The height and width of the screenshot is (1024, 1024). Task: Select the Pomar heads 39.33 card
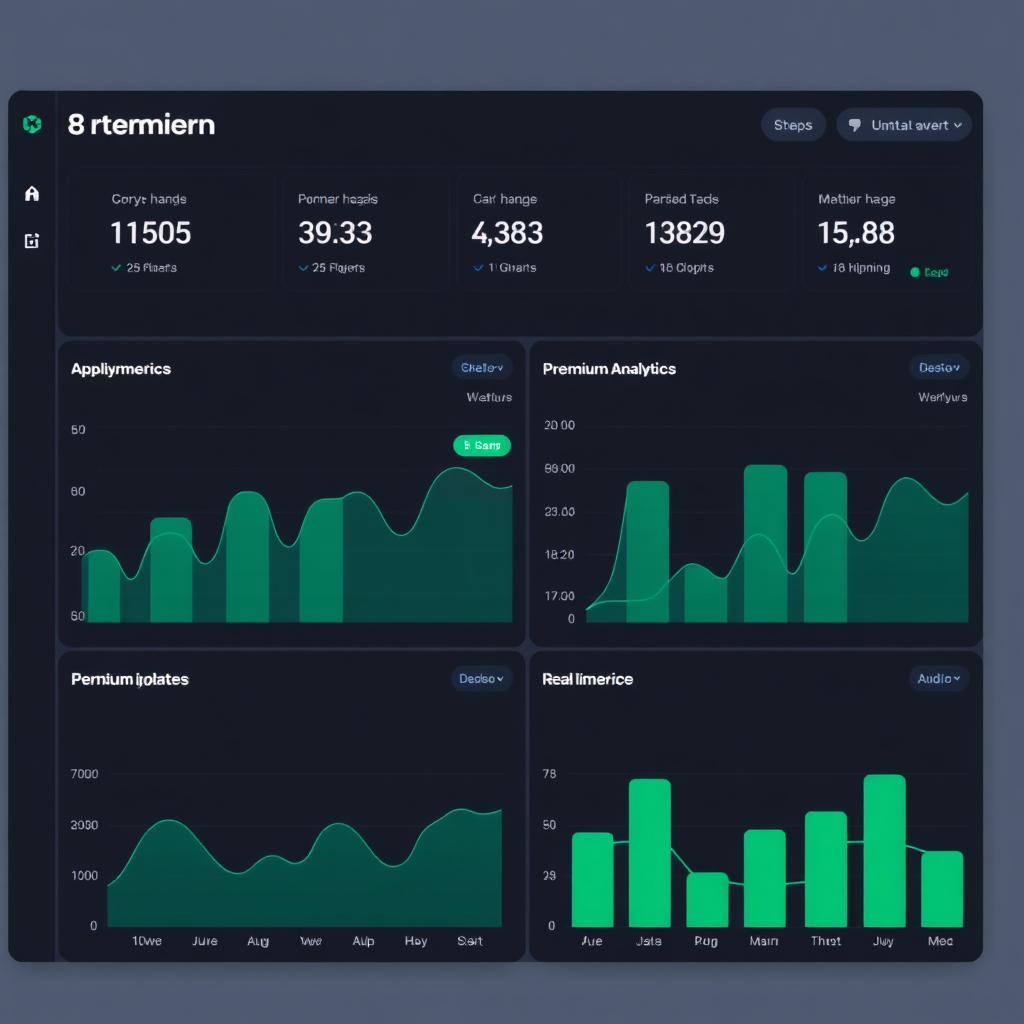click(x=366, y=232)
